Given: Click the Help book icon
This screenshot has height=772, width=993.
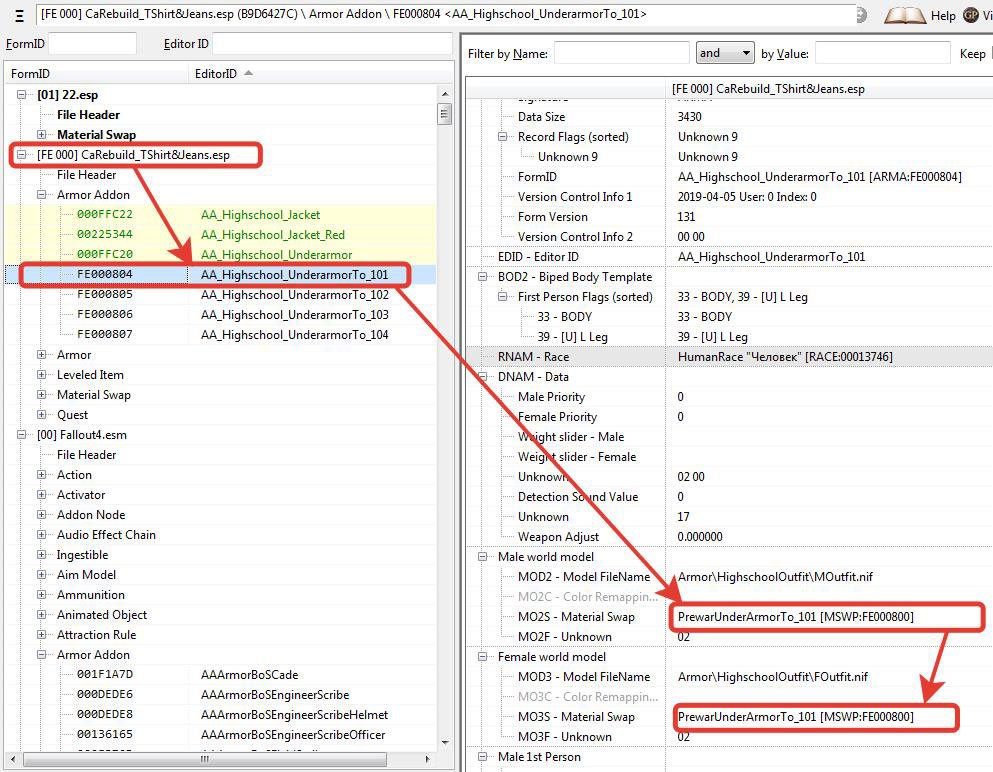Looking at the screenshot, I should 904,15.
